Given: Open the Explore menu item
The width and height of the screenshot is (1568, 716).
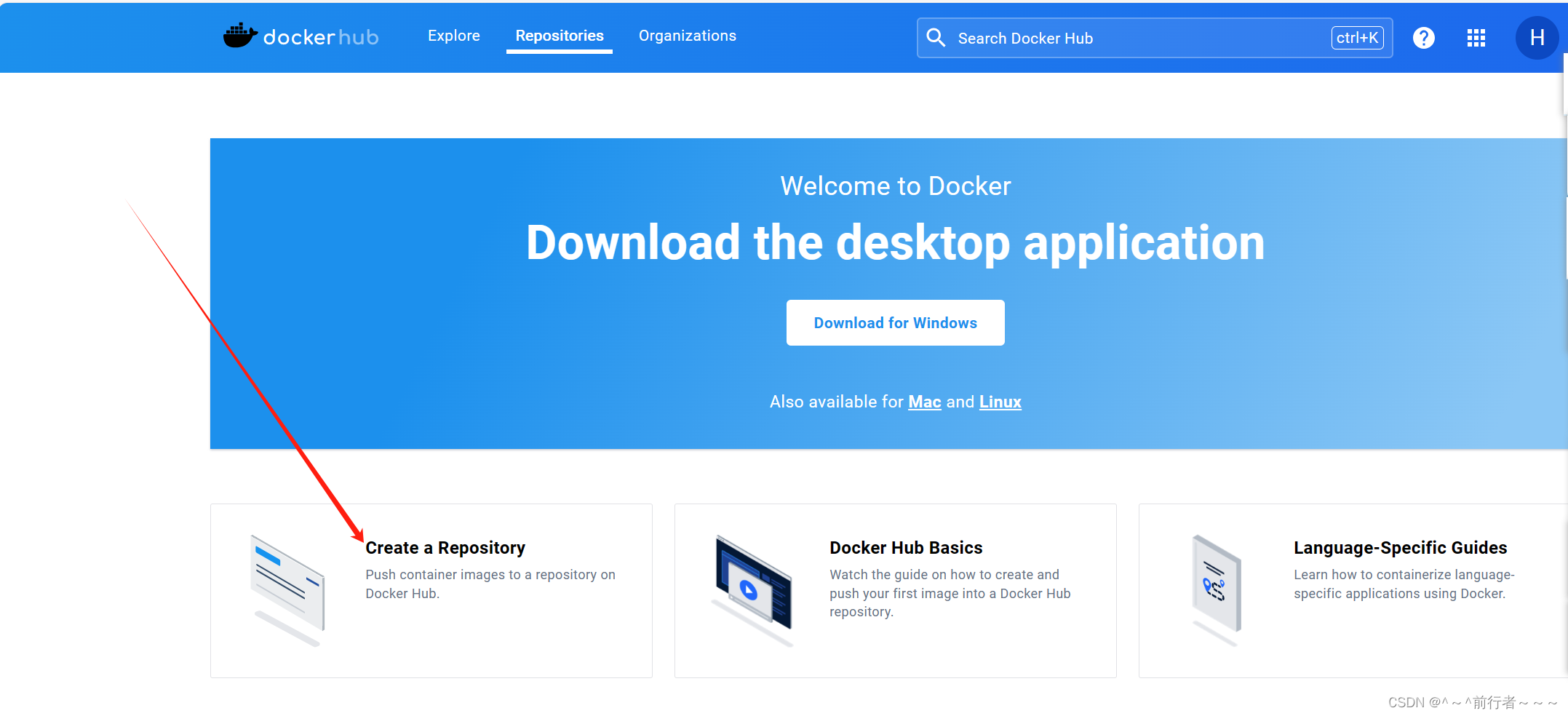Looking at the screenshot, I should pyautogui.click(x=454, y=36).
